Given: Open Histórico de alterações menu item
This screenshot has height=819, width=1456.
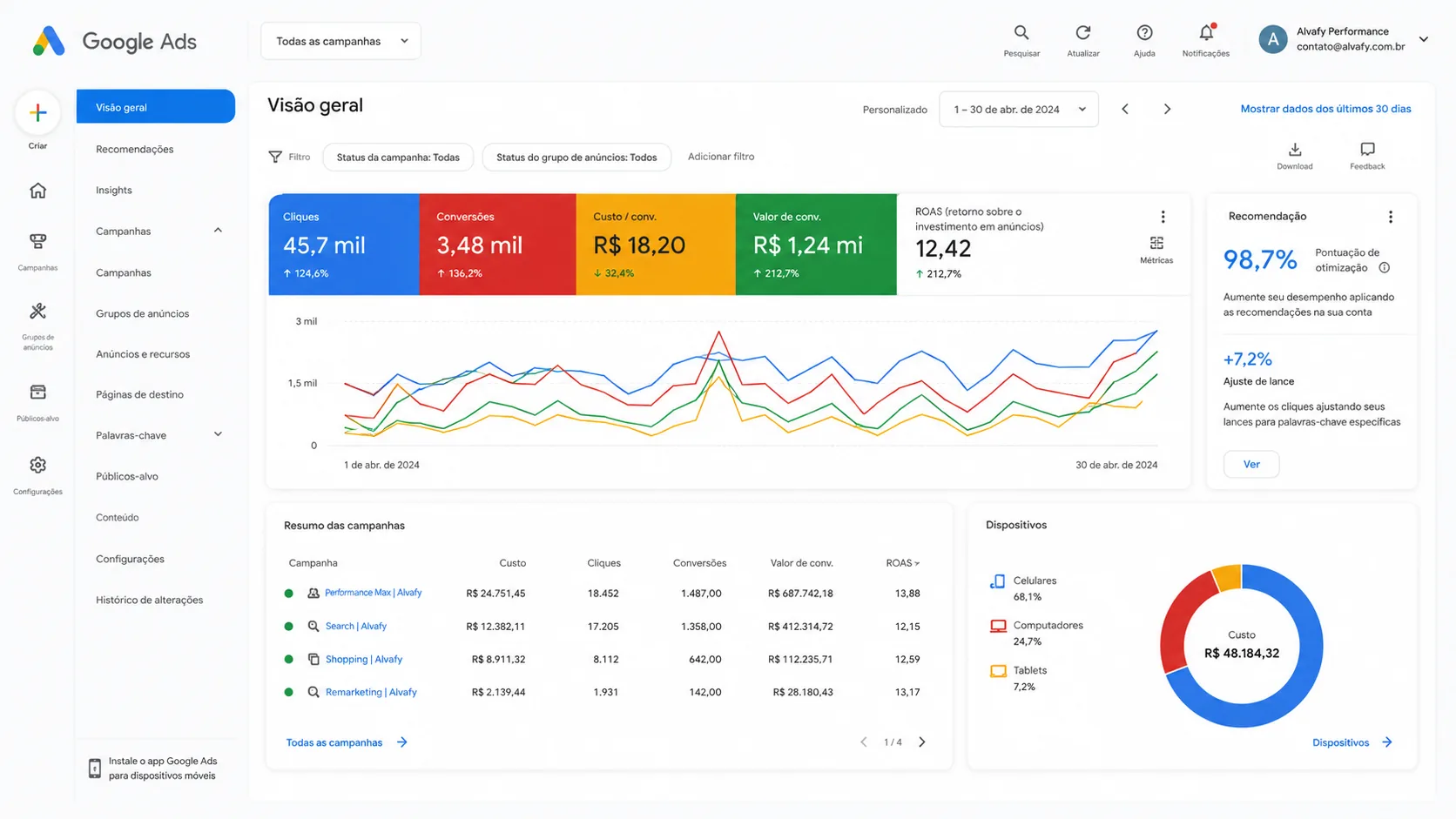Looking at the screenshot, I should coord(150,600).
